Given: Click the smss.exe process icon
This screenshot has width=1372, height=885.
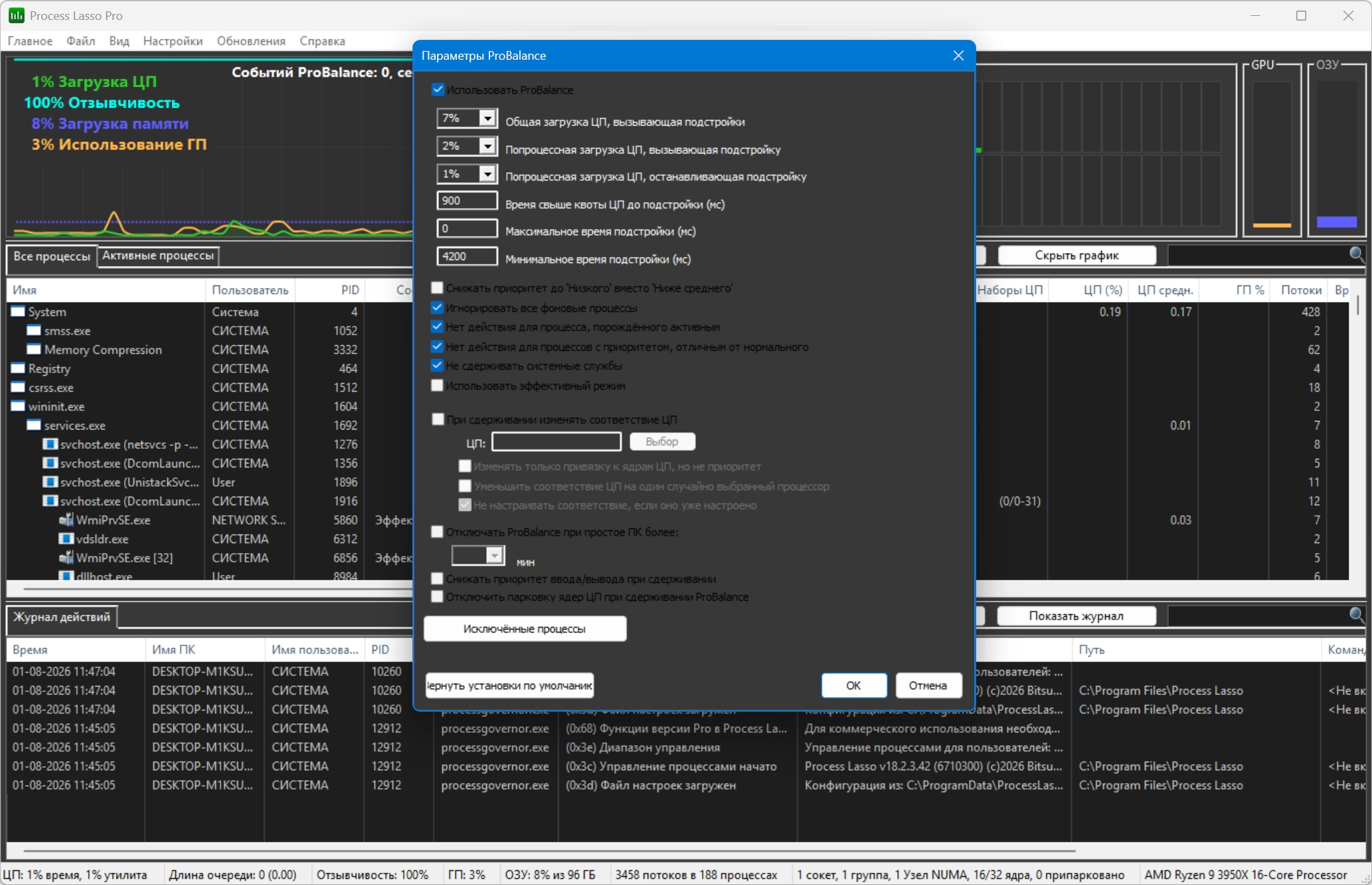Looking at the screenshot, I should click(34, 330).
